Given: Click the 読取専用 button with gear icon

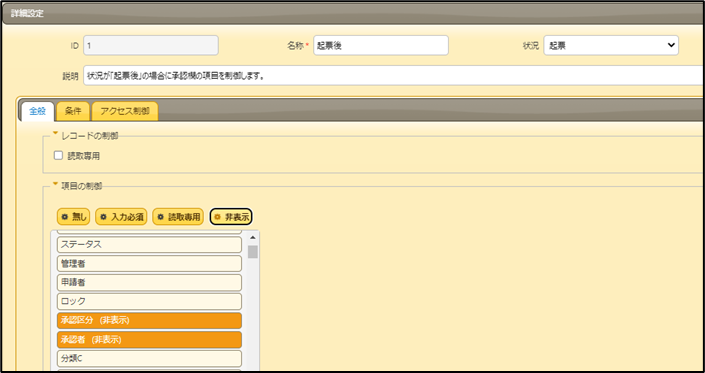Looking at the screenshot, I should (178, 217).
